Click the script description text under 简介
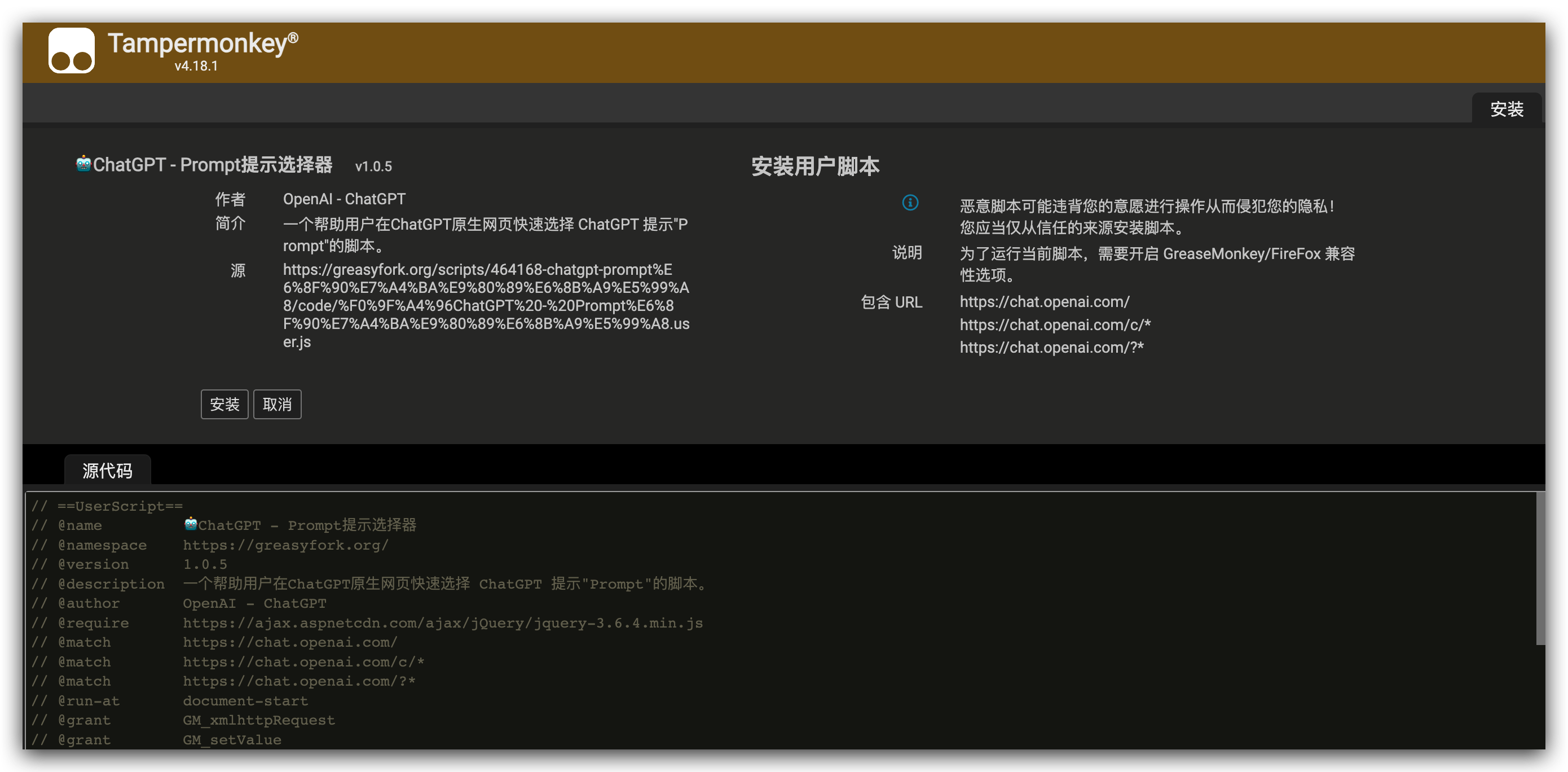The height and width of the screenshot is (772, 1568). (x=485, y=235)
